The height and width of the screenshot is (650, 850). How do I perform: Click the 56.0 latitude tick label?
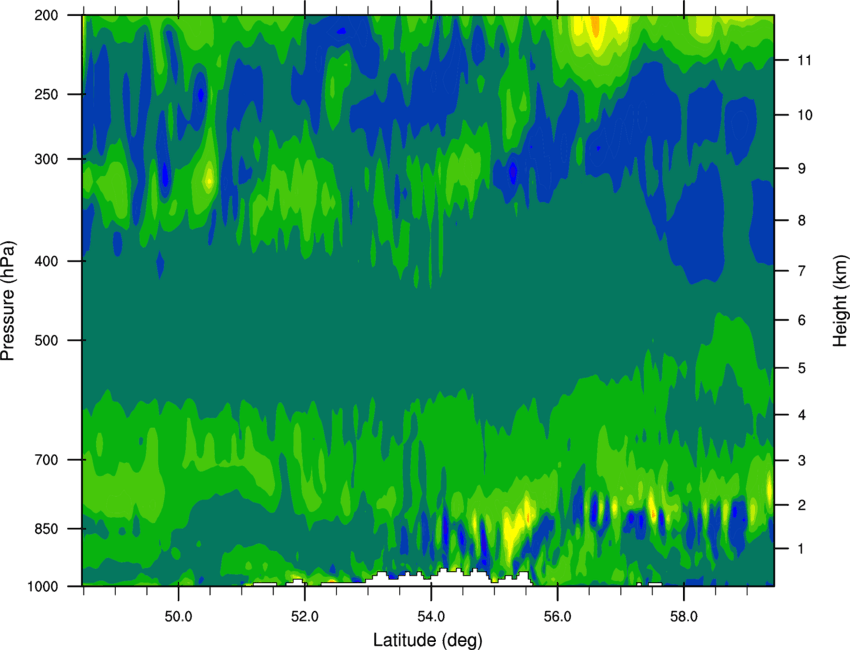(558, 617)
